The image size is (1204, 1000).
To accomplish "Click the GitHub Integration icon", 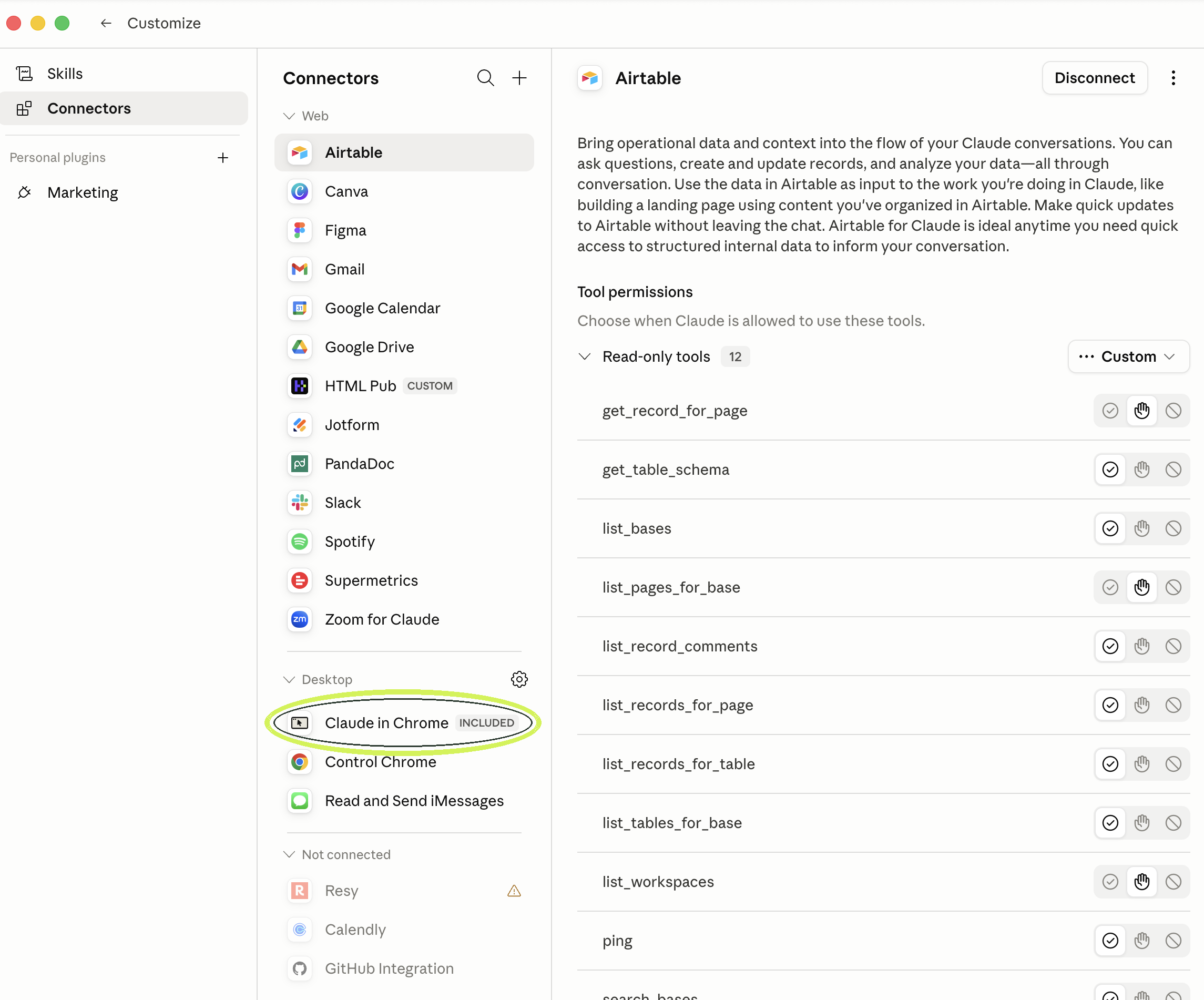I will 300,968.
